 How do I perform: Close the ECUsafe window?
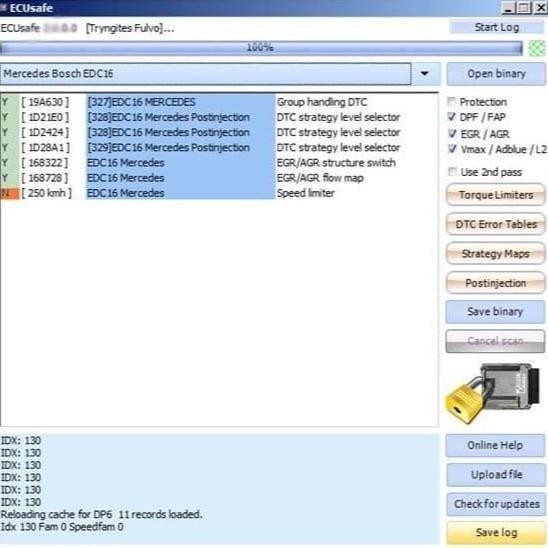coord(540,8)
